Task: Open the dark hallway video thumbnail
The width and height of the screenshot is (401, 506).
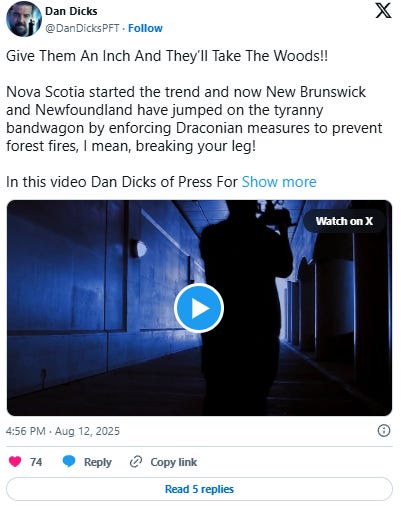Action: [199, 308]
